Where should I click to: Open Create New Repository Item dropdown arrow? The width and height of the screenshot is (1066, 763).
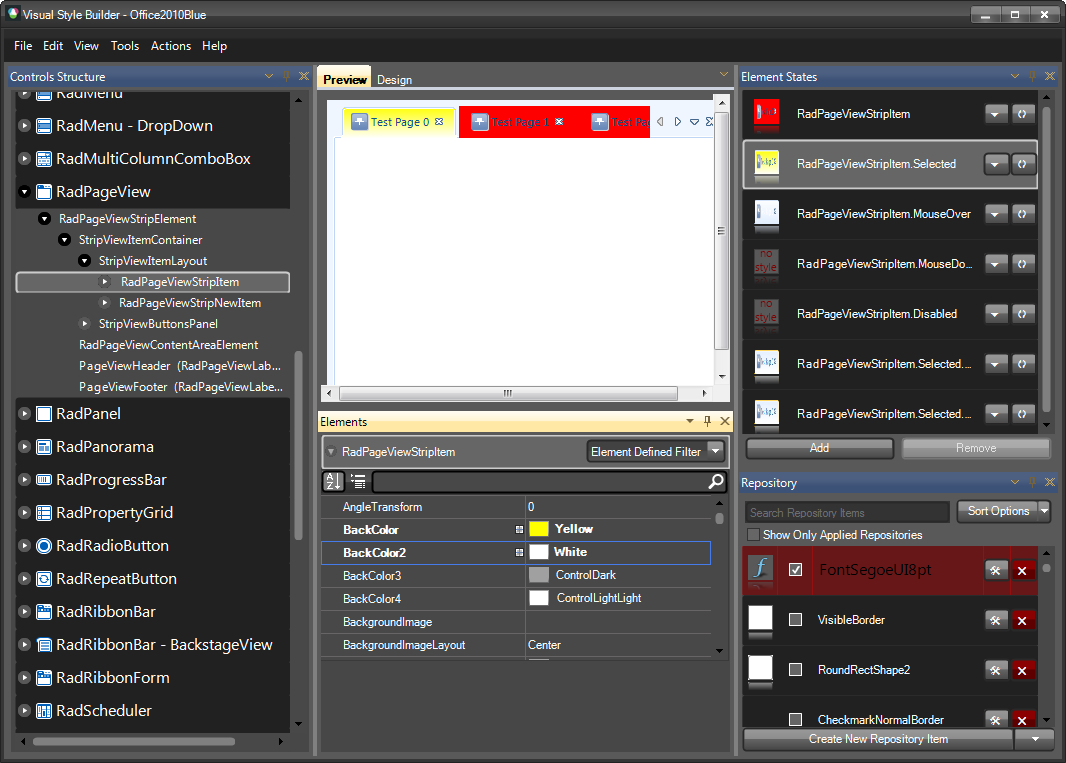pos(1035,739)
